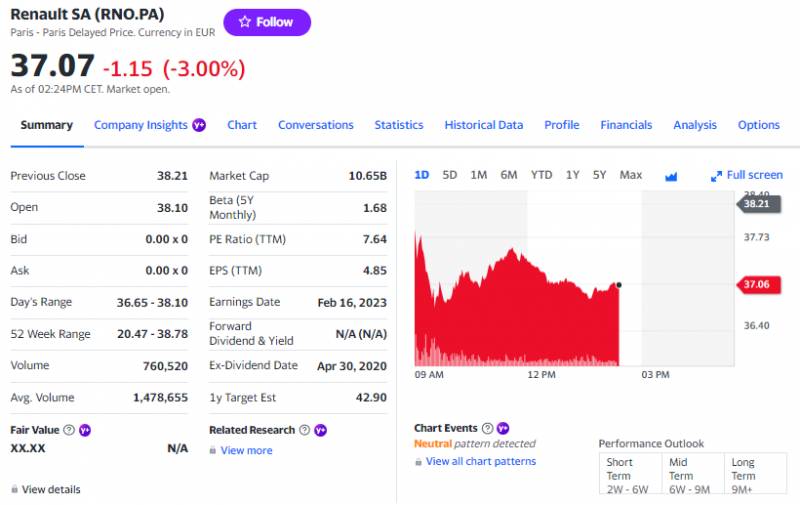The width and height of the screenshot is (800, 505).
Task: Select the 1Y chart range
Action: (x=572, y=175)
